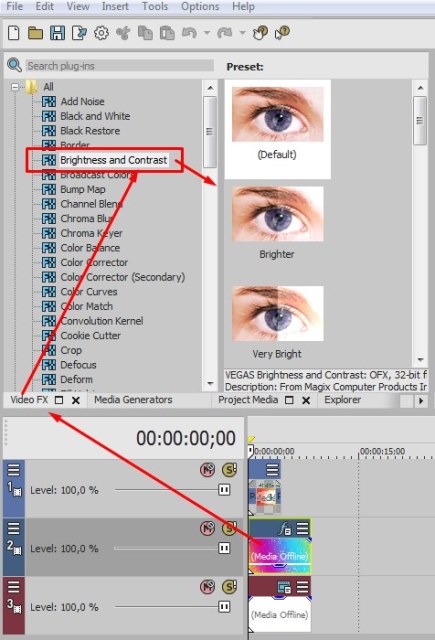435x640 pixels.
Task: Click the Cut scissors icon
Action: coord(123,33)
